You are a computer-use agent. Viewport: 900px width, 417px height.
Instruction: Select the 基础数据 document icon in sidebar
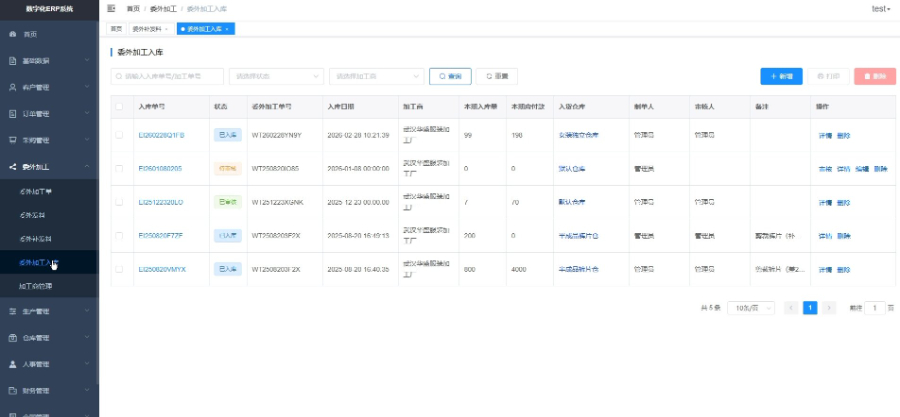tap(12, 61)
